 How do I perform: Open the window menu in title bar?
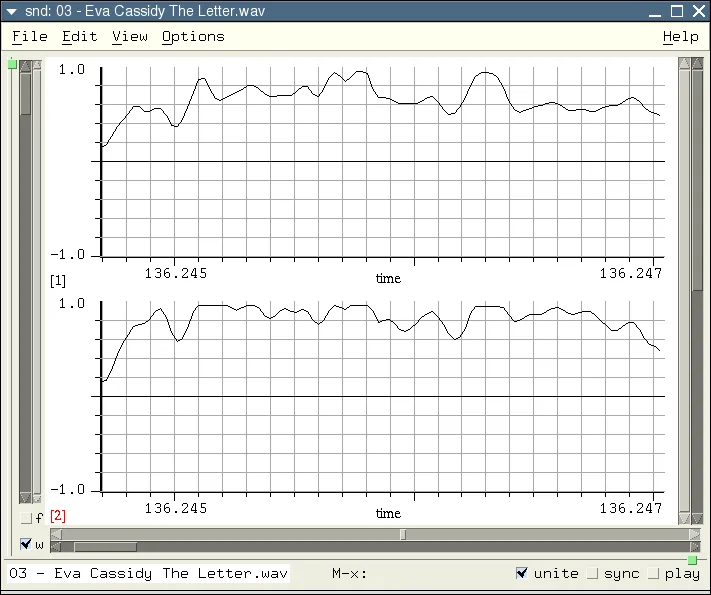point(12,11)
